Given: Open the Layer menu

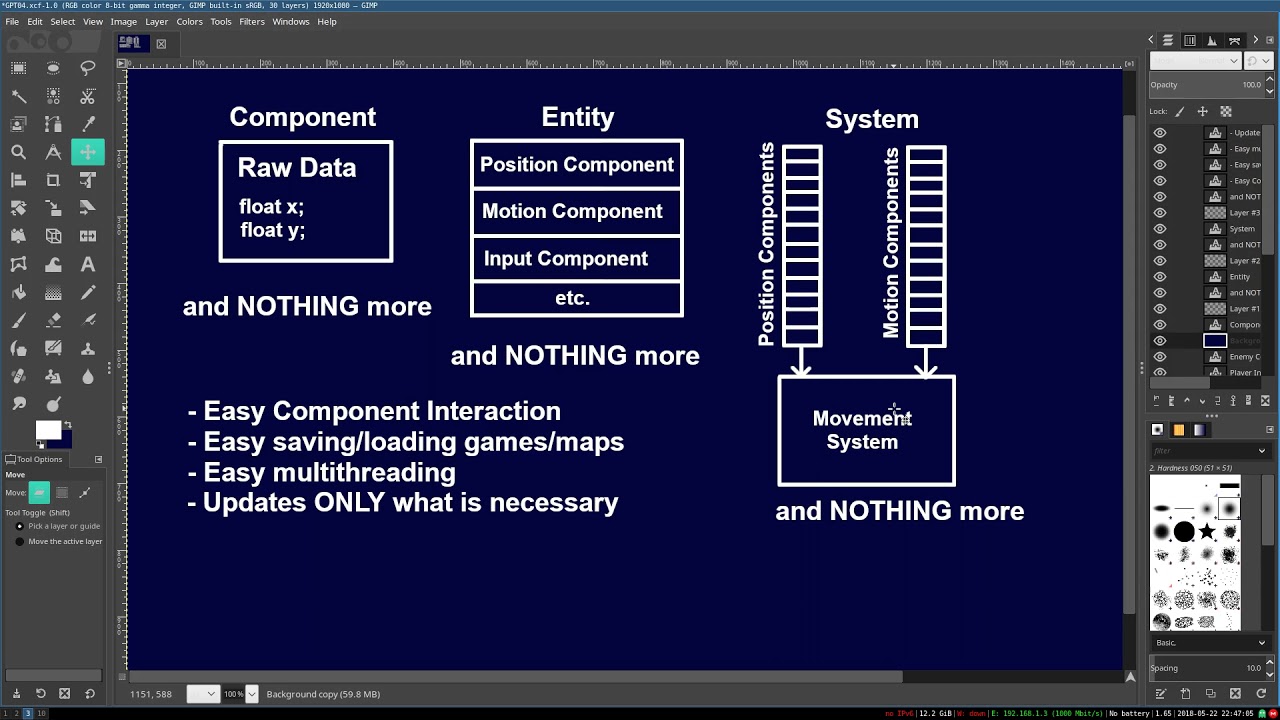Looking at the screenshot, I should (157, 21).
